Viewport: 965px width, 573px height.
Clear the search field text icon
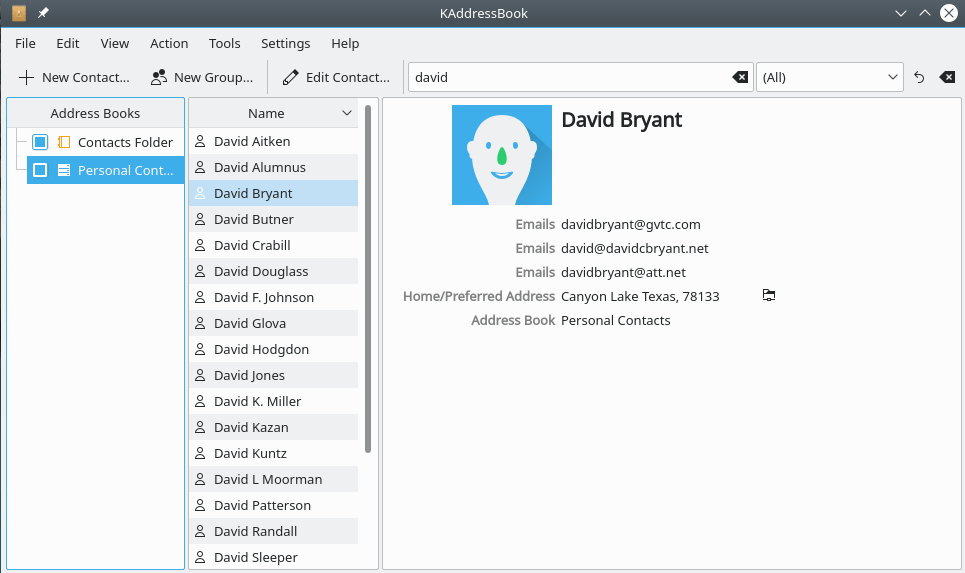pyautogui.click(x=740, y=78)
